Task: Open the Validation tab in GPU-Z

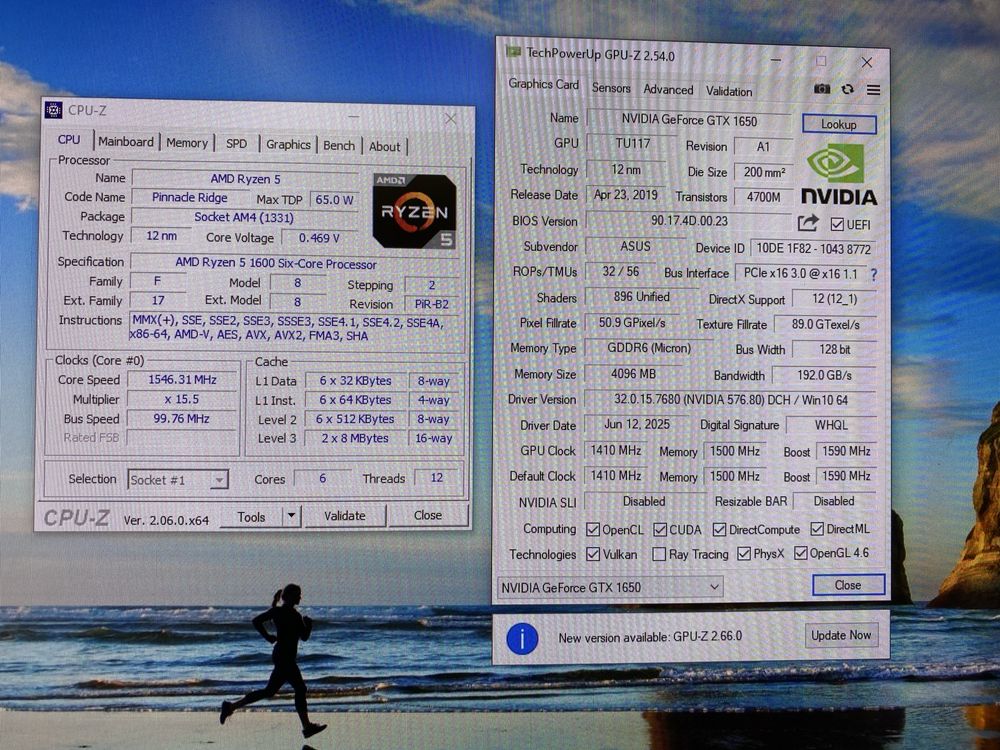Action: (729, 91)
